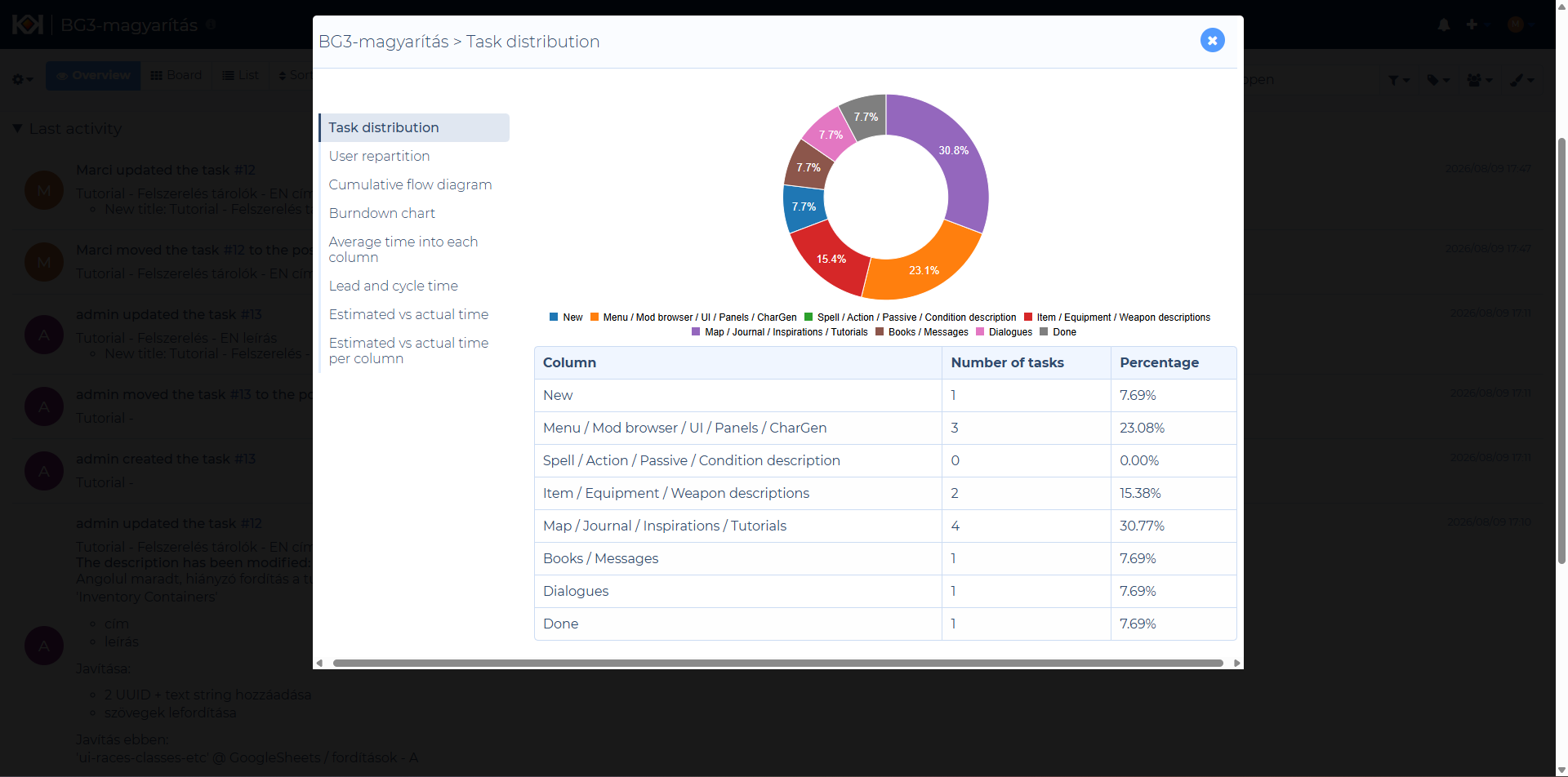1568x777 pixels.
Task: Click the red 15.4% donut segment
Action: click(831, 260)
